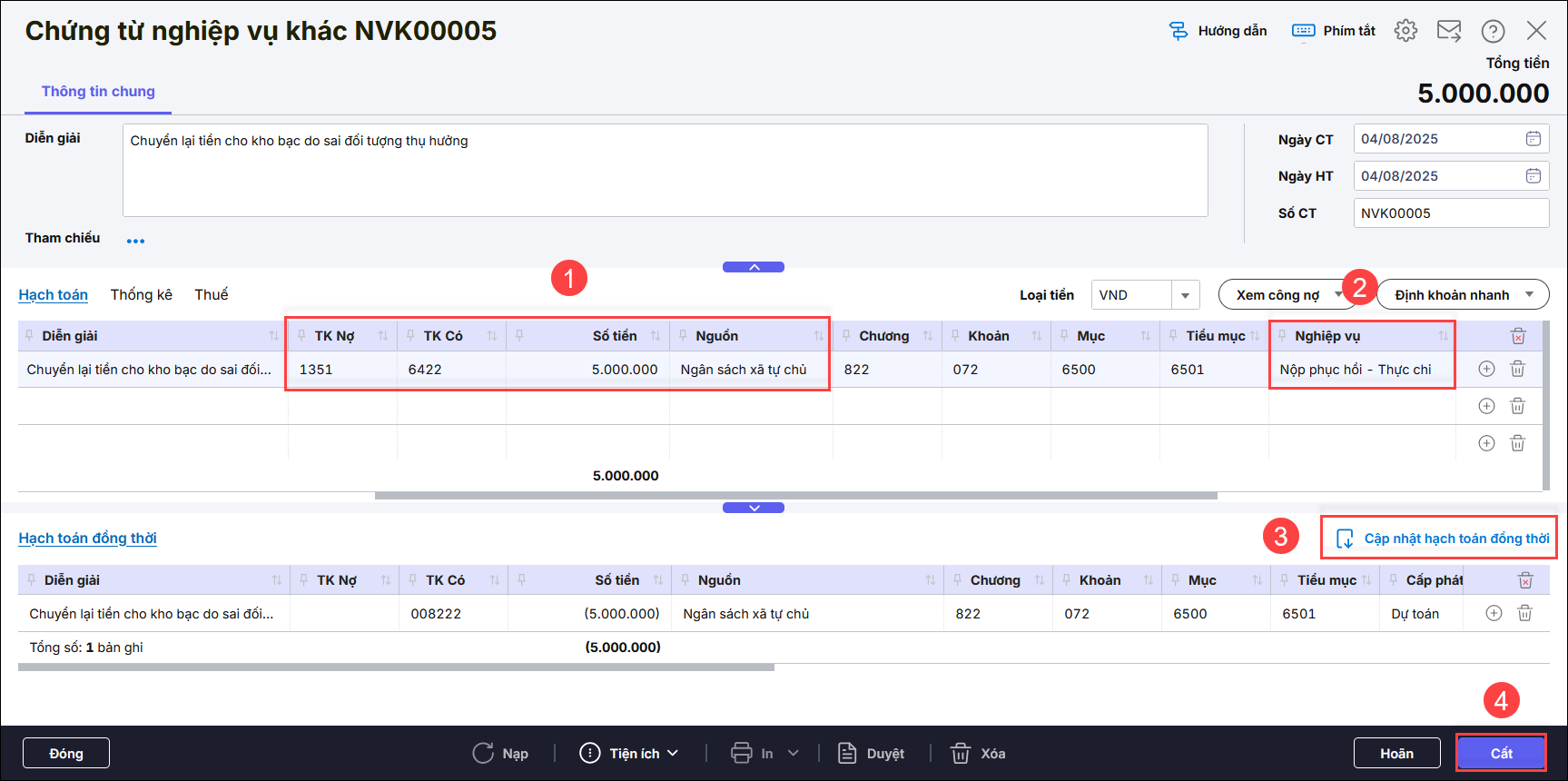
Task: Click into the Số CT input field
Action: click(1450, 213)
